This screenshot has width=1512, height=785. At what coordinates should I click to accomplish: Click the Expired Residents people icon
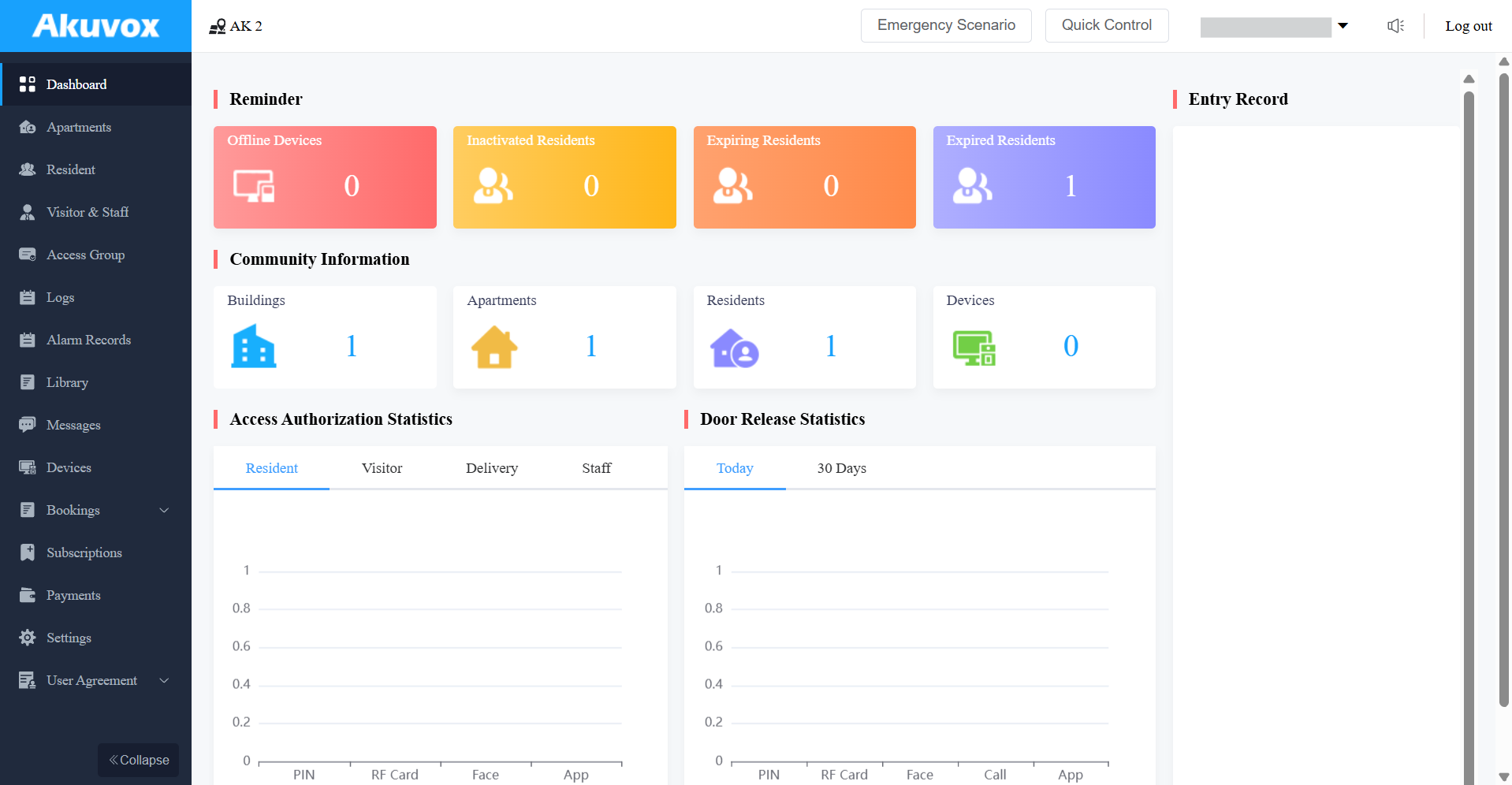[x=972, y=186]
